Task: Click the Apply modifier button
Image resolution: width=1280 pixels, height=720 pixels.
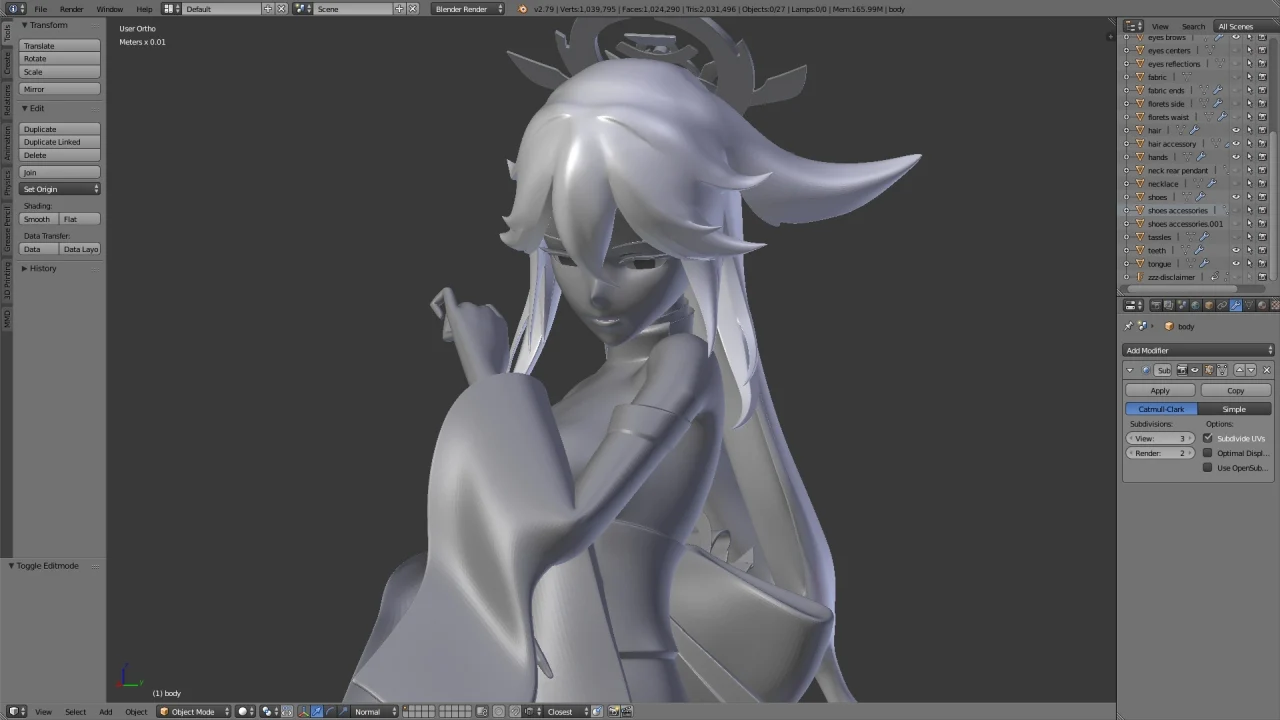Action: pos(1160,390)
